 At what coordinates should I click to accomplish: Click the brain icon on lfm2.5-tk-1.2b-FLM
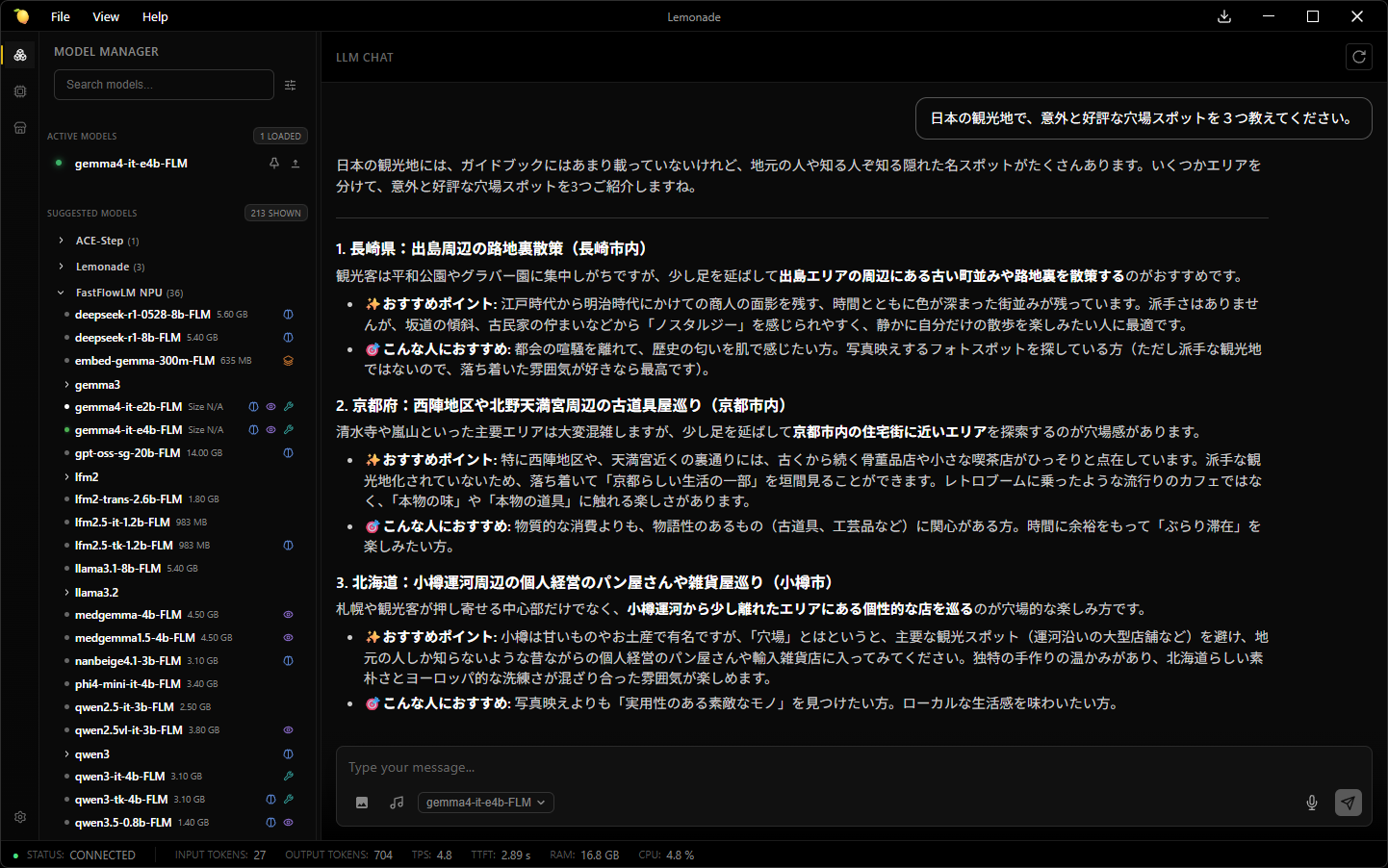[288, 546]
